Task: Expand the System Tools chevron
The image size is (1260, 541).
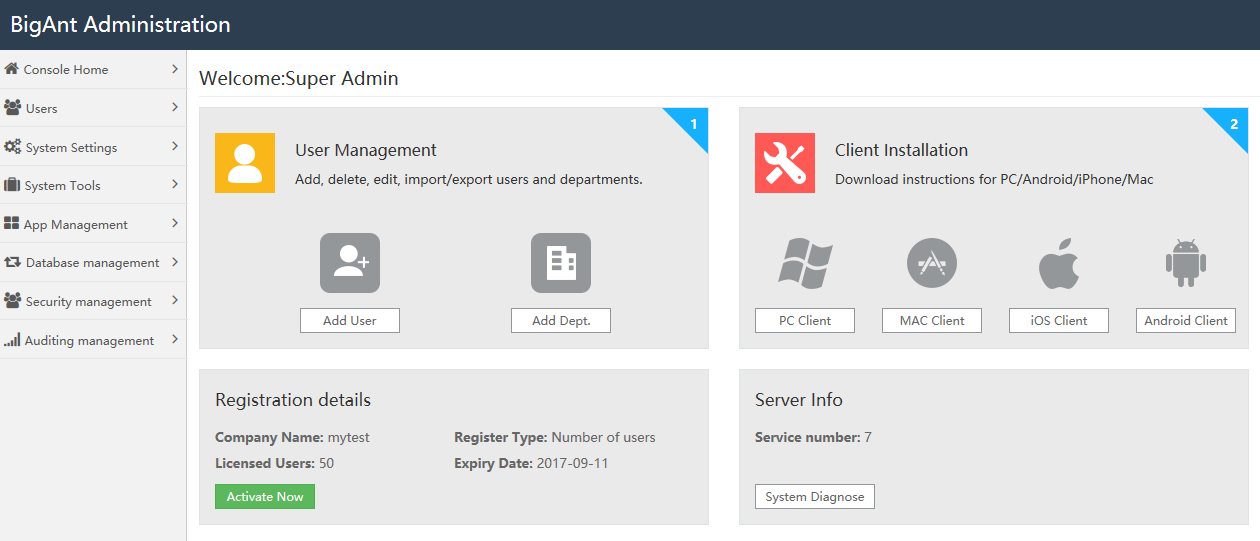Action: click(175, 185)
